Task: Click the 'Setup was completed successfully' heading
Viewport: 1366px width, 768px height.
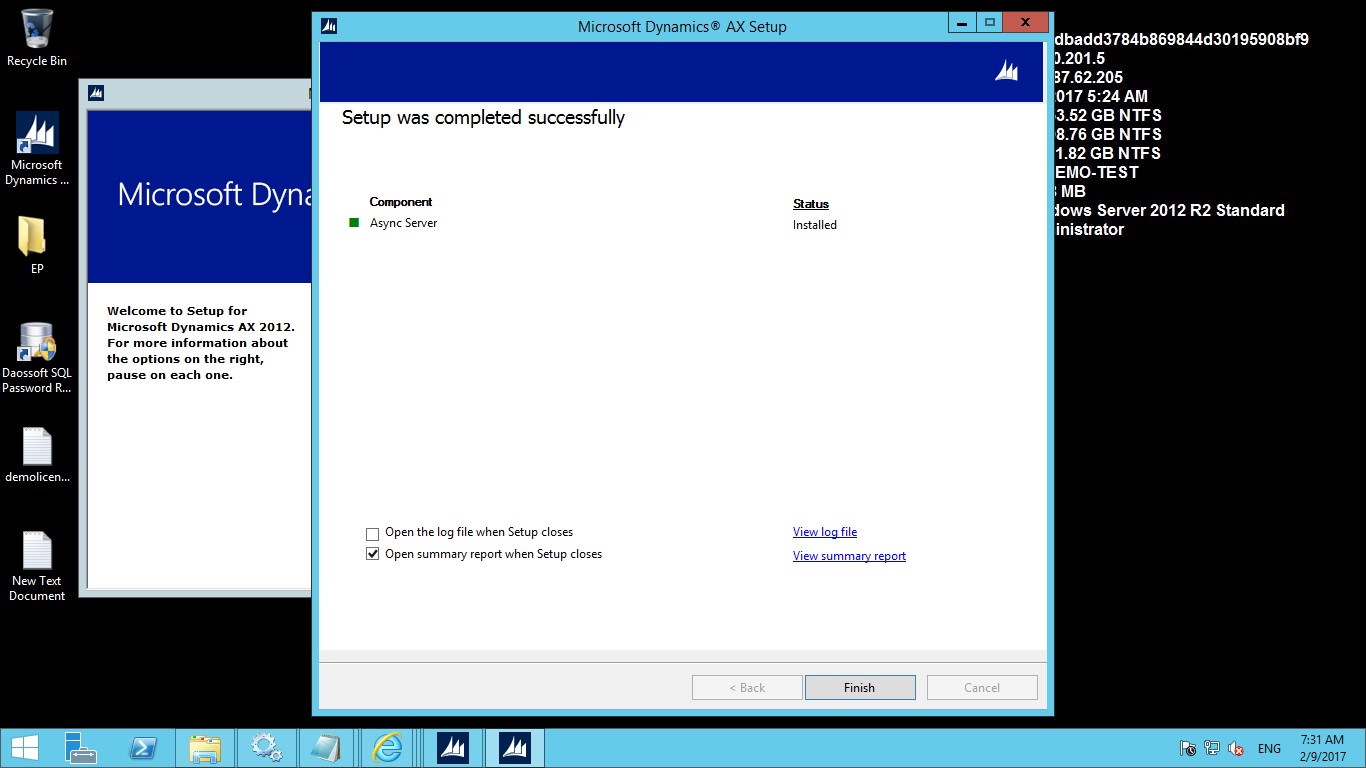Action: click(x=483, y=118)
